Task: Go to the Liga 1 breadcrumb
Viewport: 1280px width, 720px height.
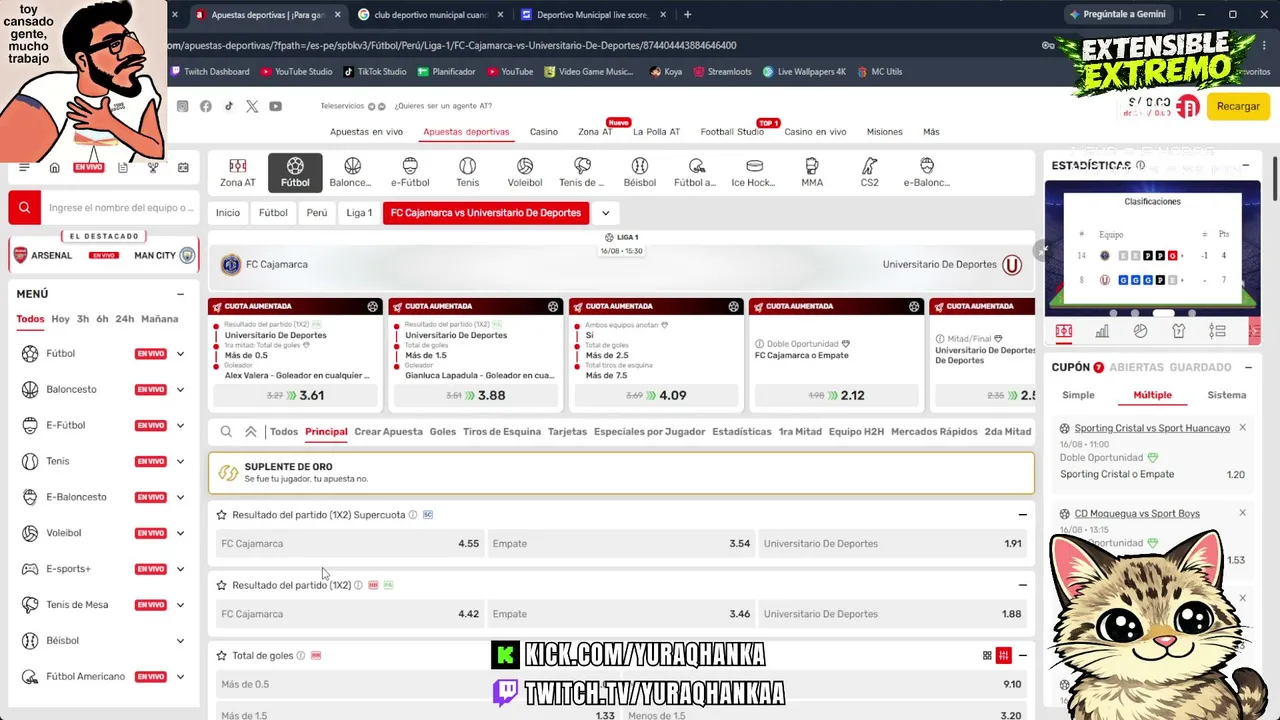Action: click(359, 213)
